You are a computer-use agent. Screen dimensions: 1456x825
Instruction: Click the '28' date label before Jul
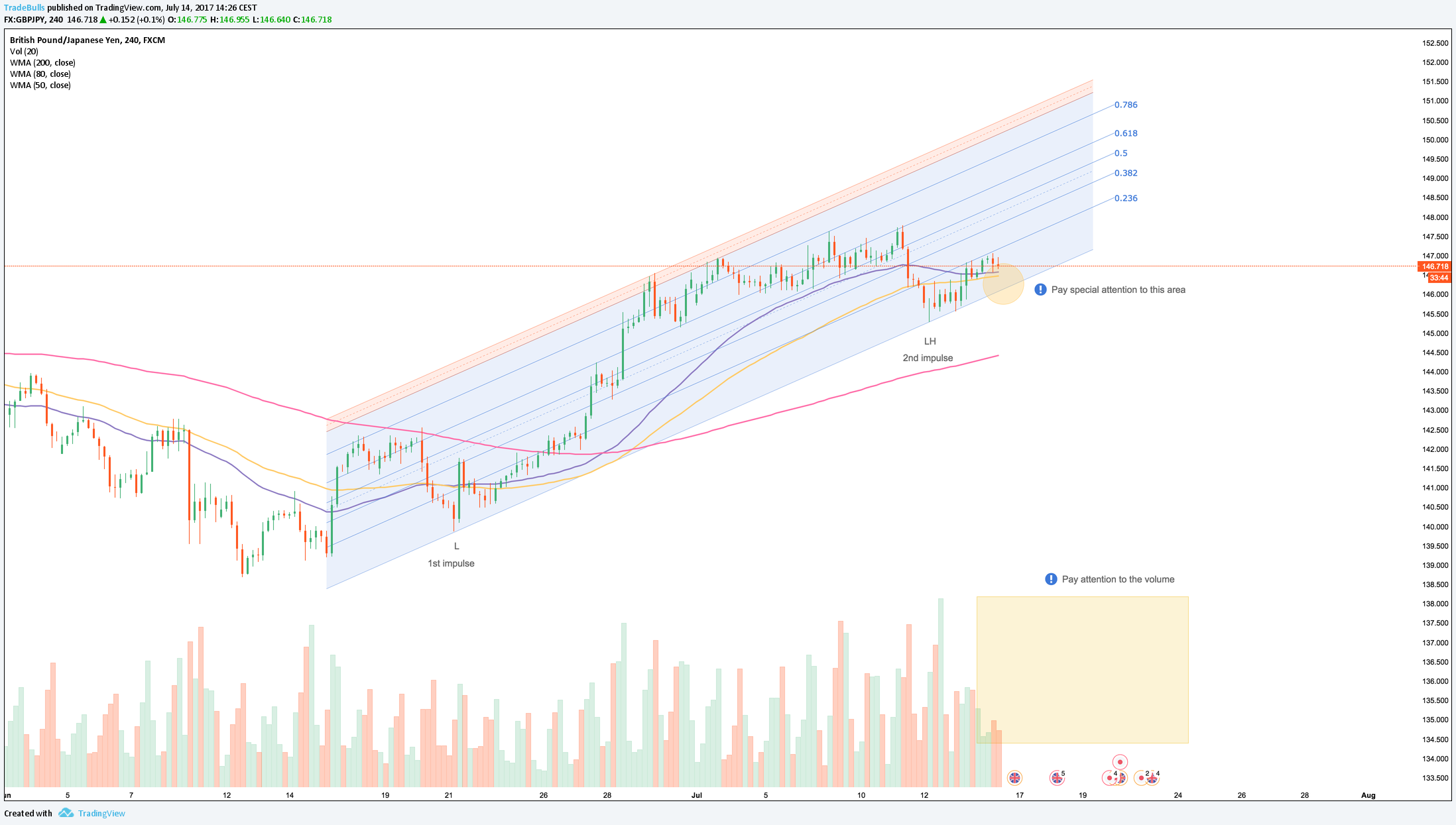[x=607, y=795]
